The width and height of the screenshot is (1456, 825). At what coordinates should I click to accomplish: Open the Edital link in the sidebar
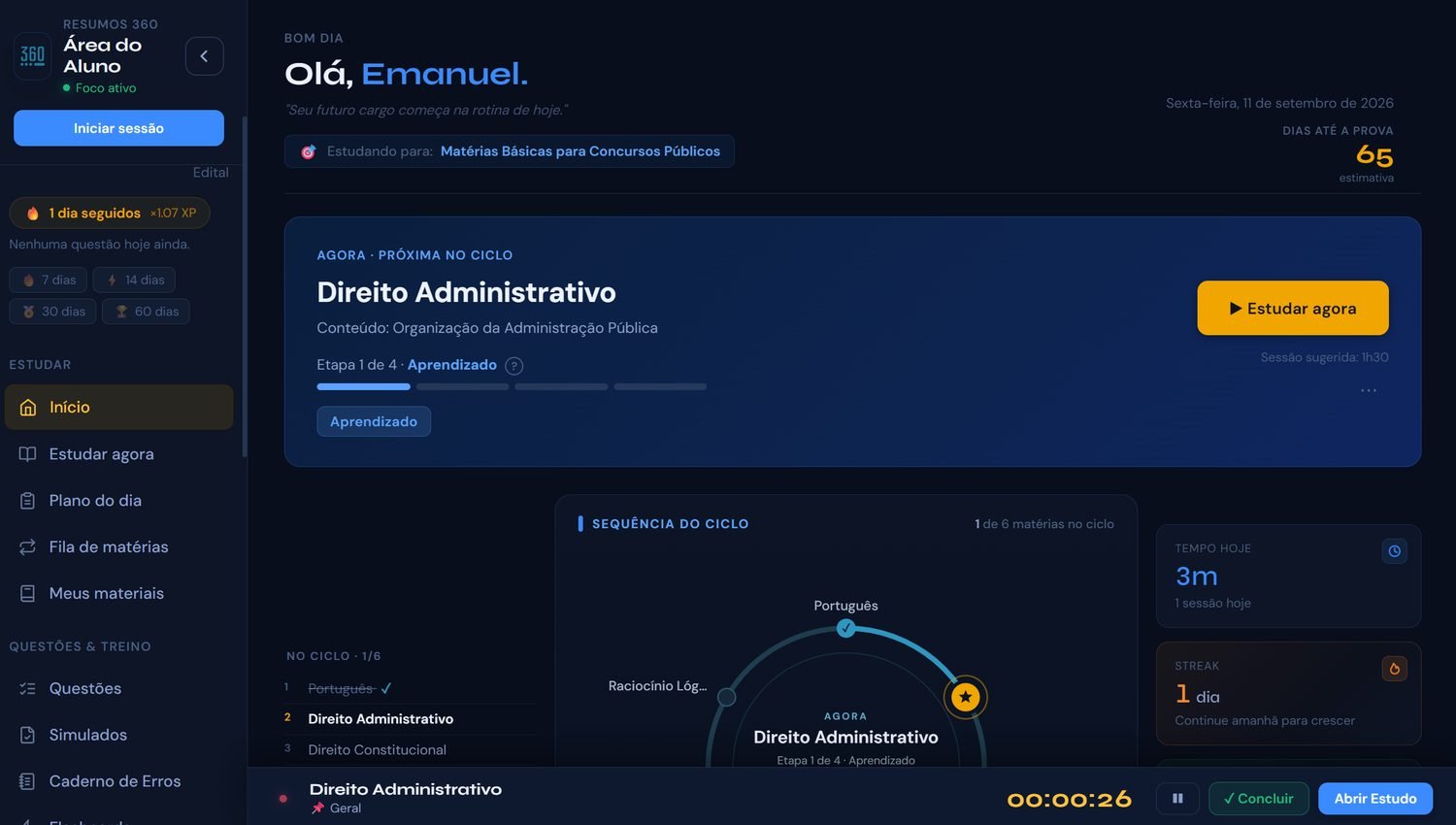pos(211,172)
